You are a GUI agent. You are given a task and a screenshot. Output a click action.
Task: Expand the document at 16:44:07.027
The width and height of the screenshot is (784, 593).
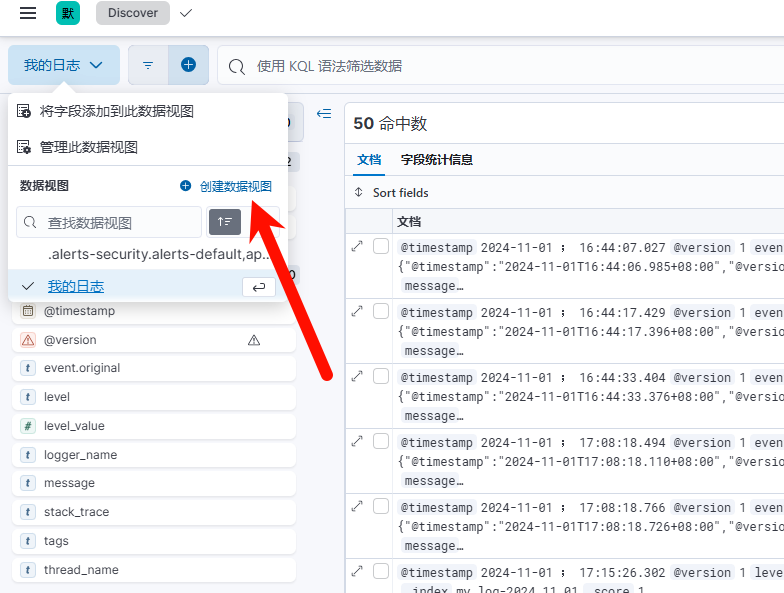click(357, 246)
